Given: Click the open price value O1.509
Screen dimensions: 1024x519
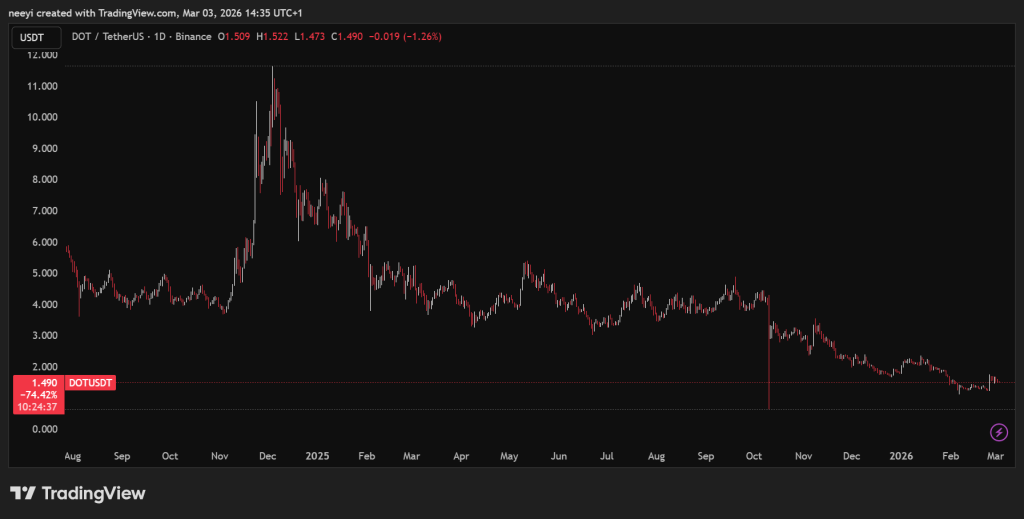Looking at the screenshot, I should click(x=238, y=37).
